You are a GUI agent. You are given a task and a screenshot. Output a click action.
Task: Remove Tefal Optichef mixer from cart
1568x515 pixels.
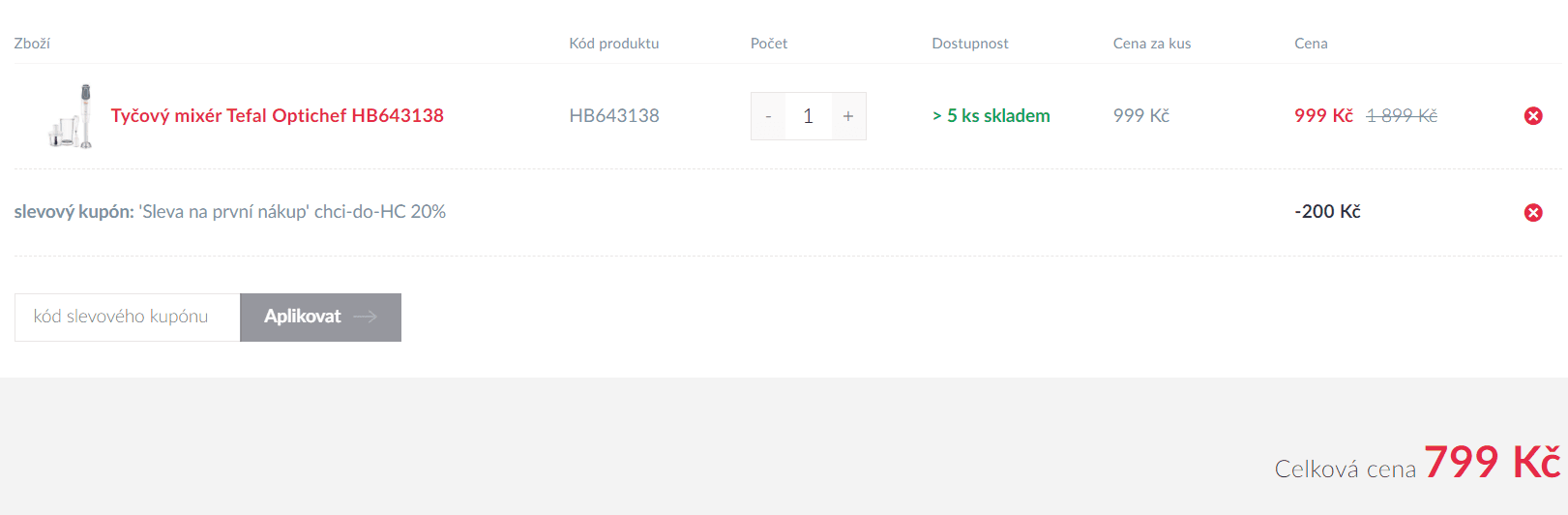pyautogui.click(x=1533, y=116)
